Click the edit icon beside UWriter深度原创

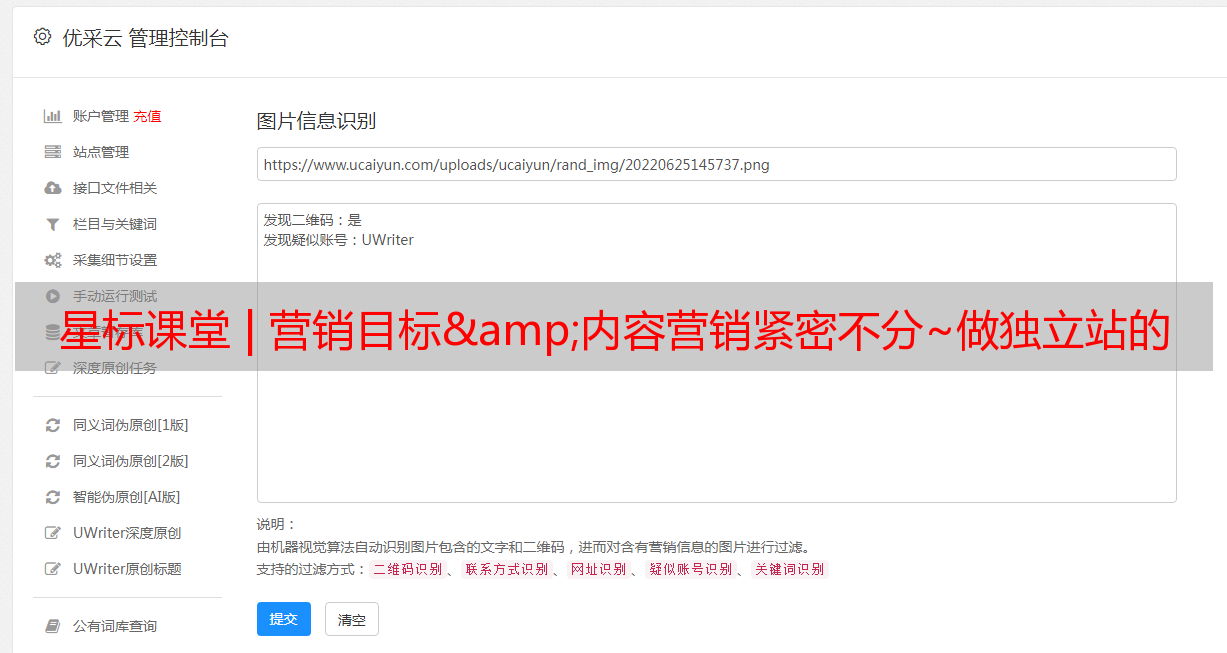(x=53, y=533)
